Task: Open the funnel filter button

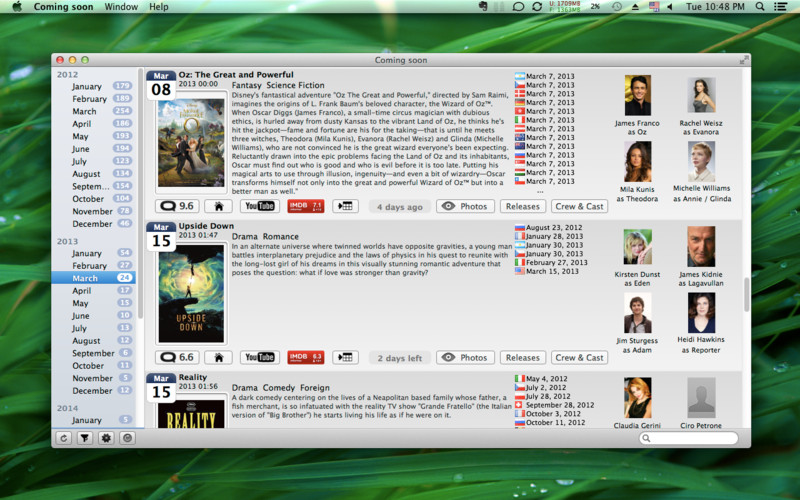Action: [x=85, y=438]
